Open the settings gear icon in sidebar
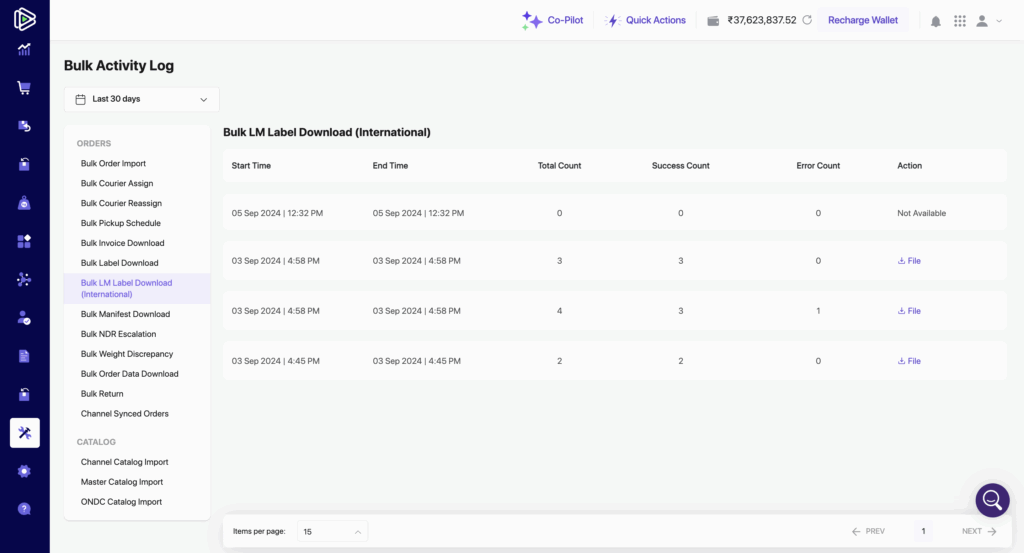 tap(24, 471)
